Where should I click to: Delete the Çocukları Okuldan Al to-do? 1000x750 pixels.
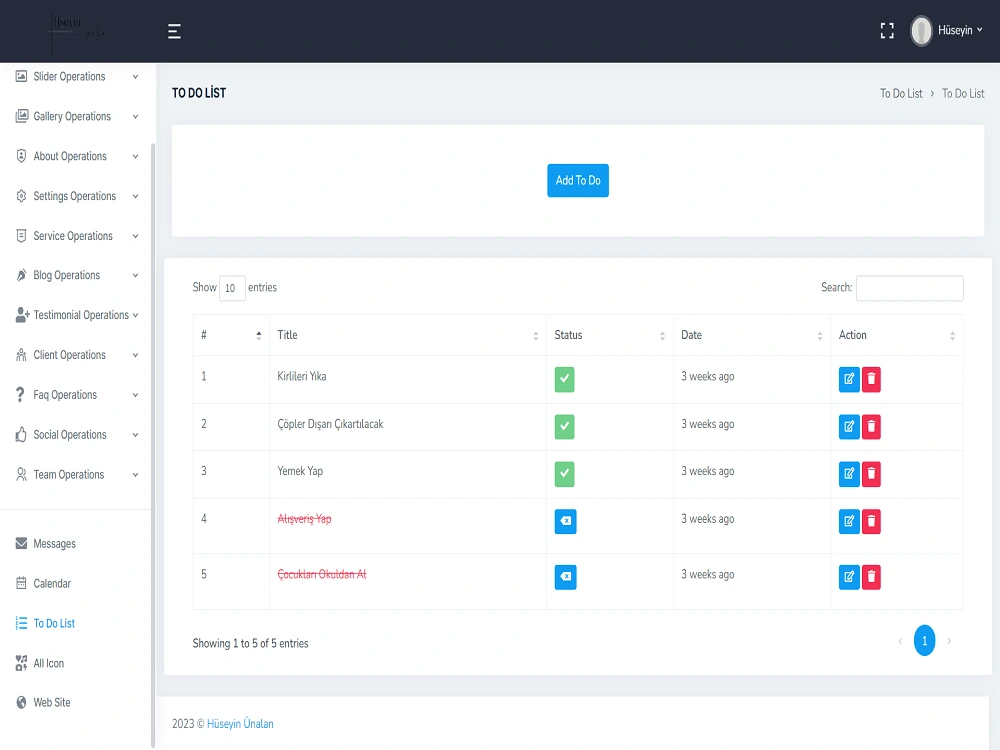point(871,577)
